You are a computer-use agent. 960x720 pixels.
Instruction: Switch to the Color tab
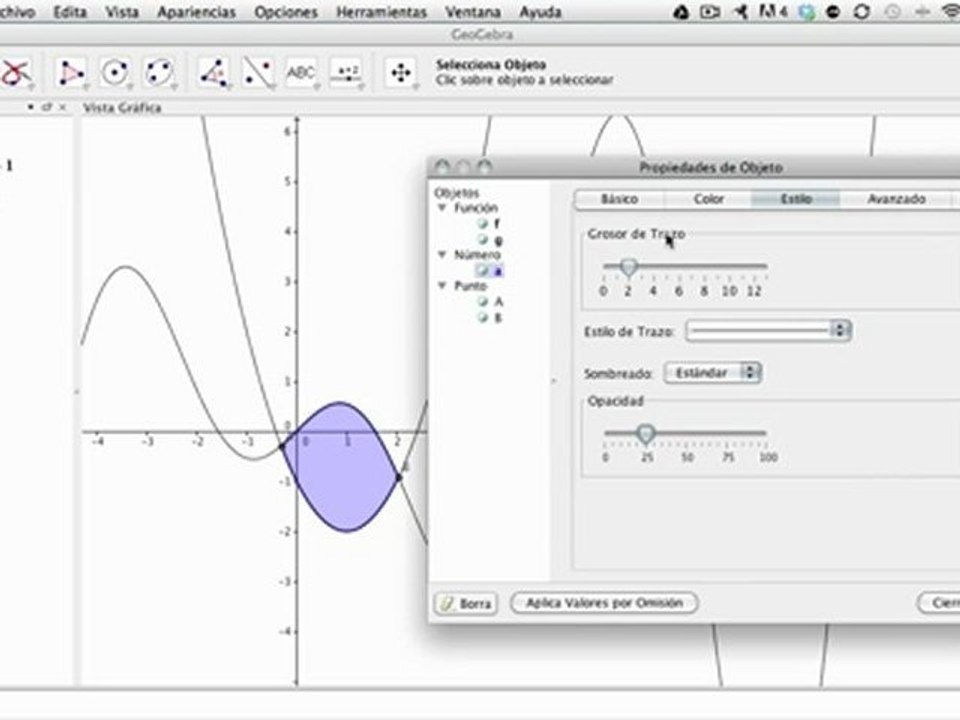[x=708, y=199]
